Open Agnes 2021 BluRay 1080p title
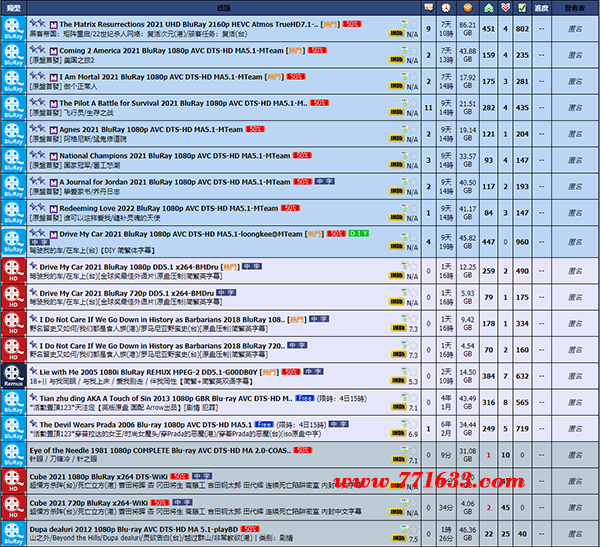The width and height of the screenshot is (600, 547). [x=151, y=129]
